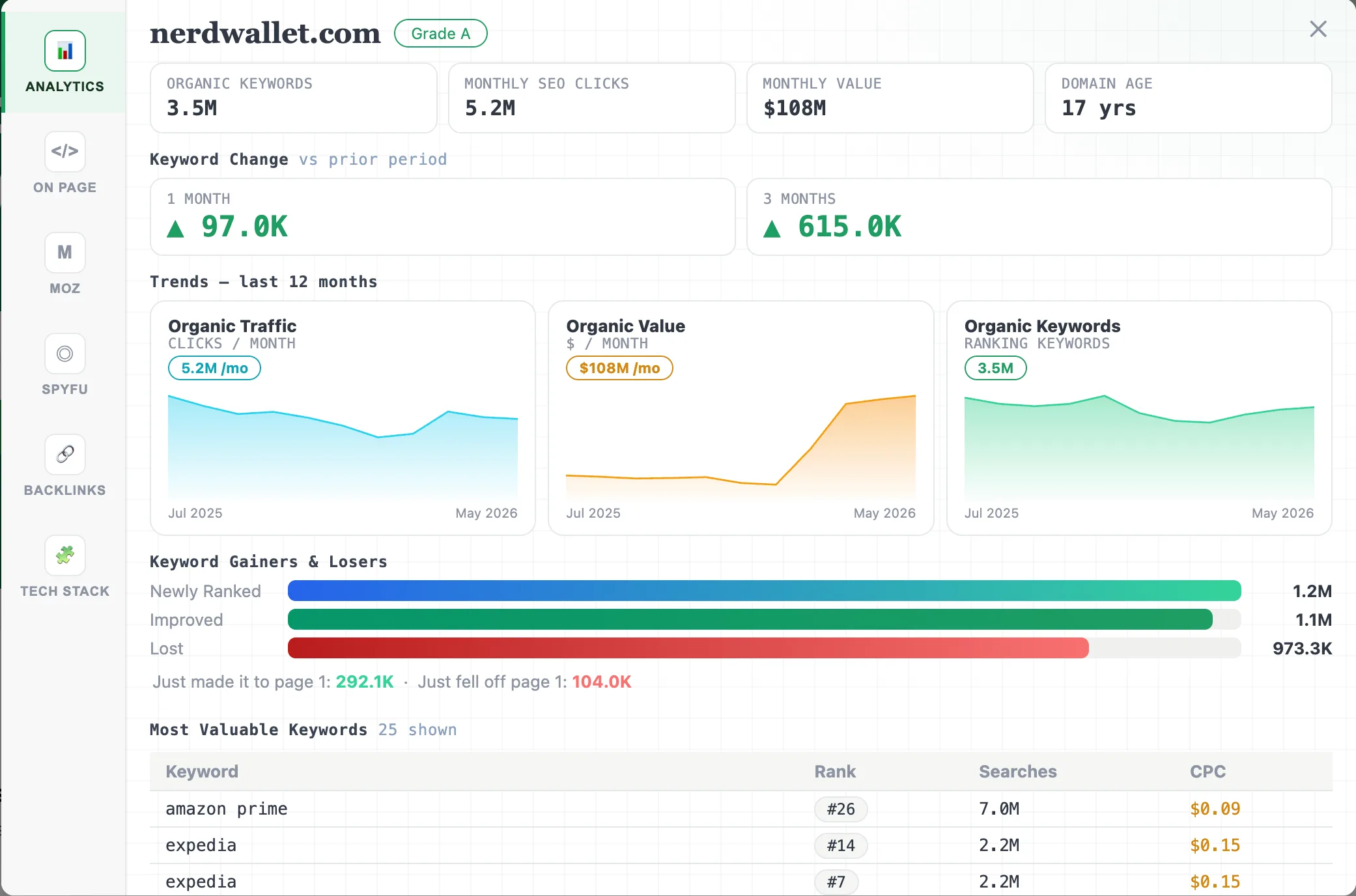Sort table by Rank column header
Image resolution: width=1356 pixels, height=896 pixels.
(x=835, y=772)
